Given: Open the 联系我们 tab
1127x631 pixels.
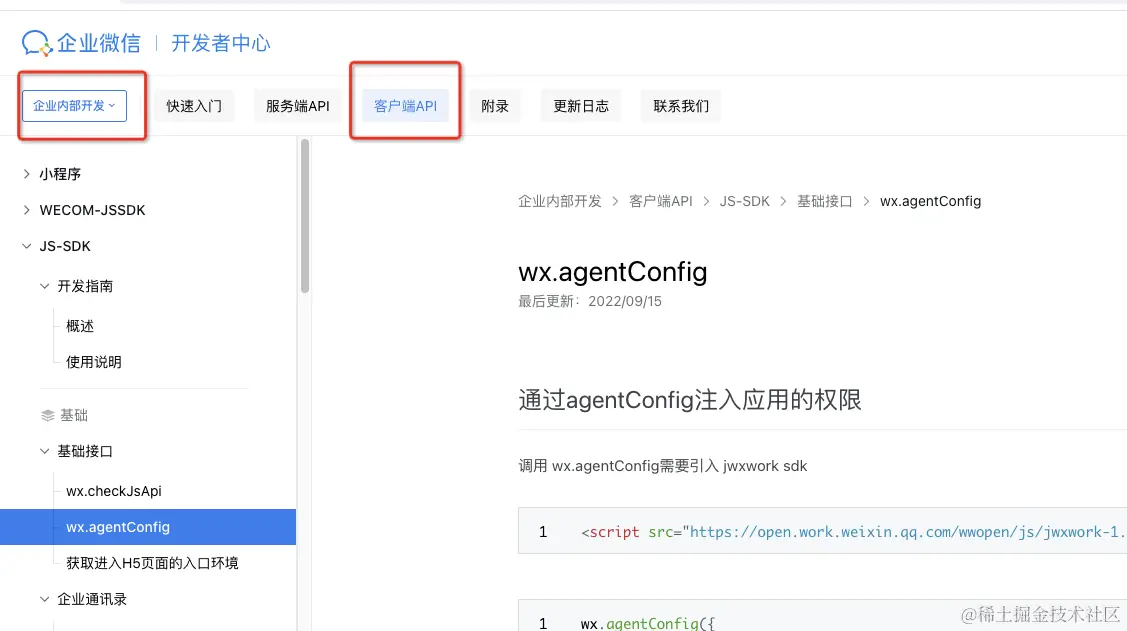Looking at the screenshot, I should coord(681,106).
